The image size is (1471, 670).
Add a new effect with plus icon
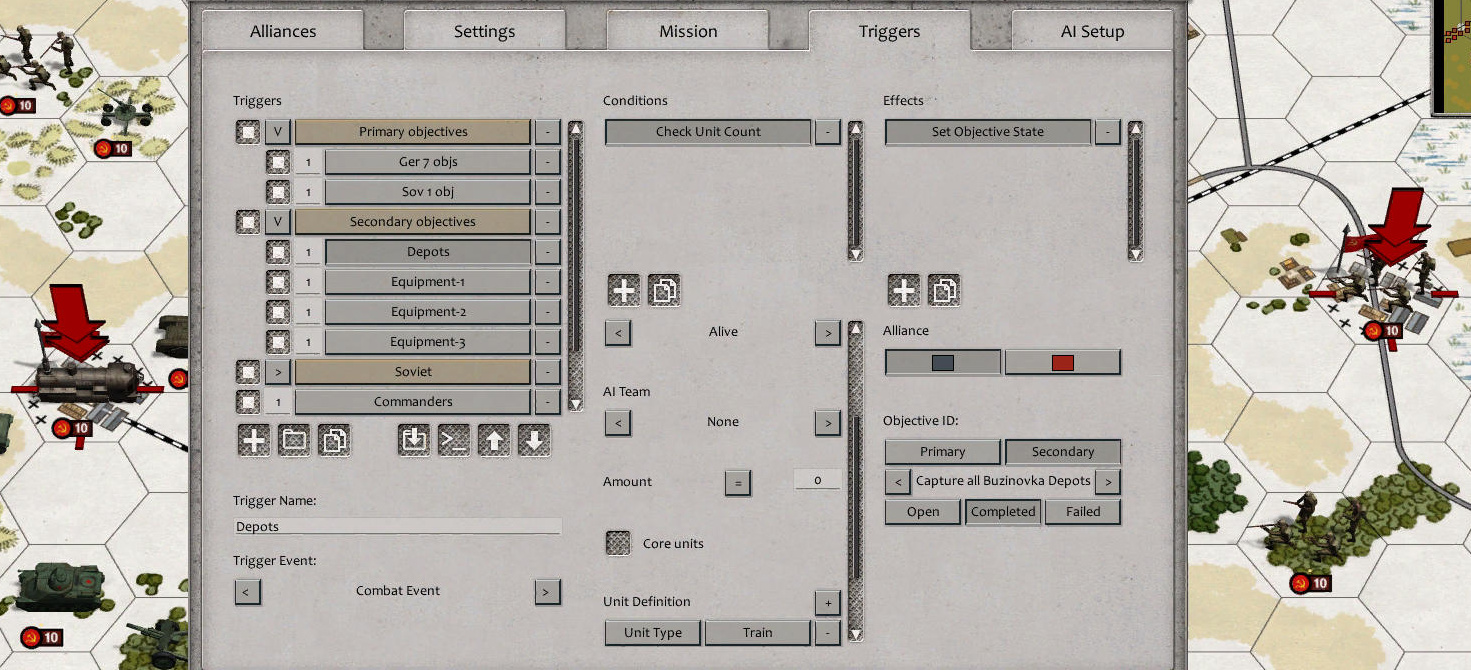(x=904, y=290)
